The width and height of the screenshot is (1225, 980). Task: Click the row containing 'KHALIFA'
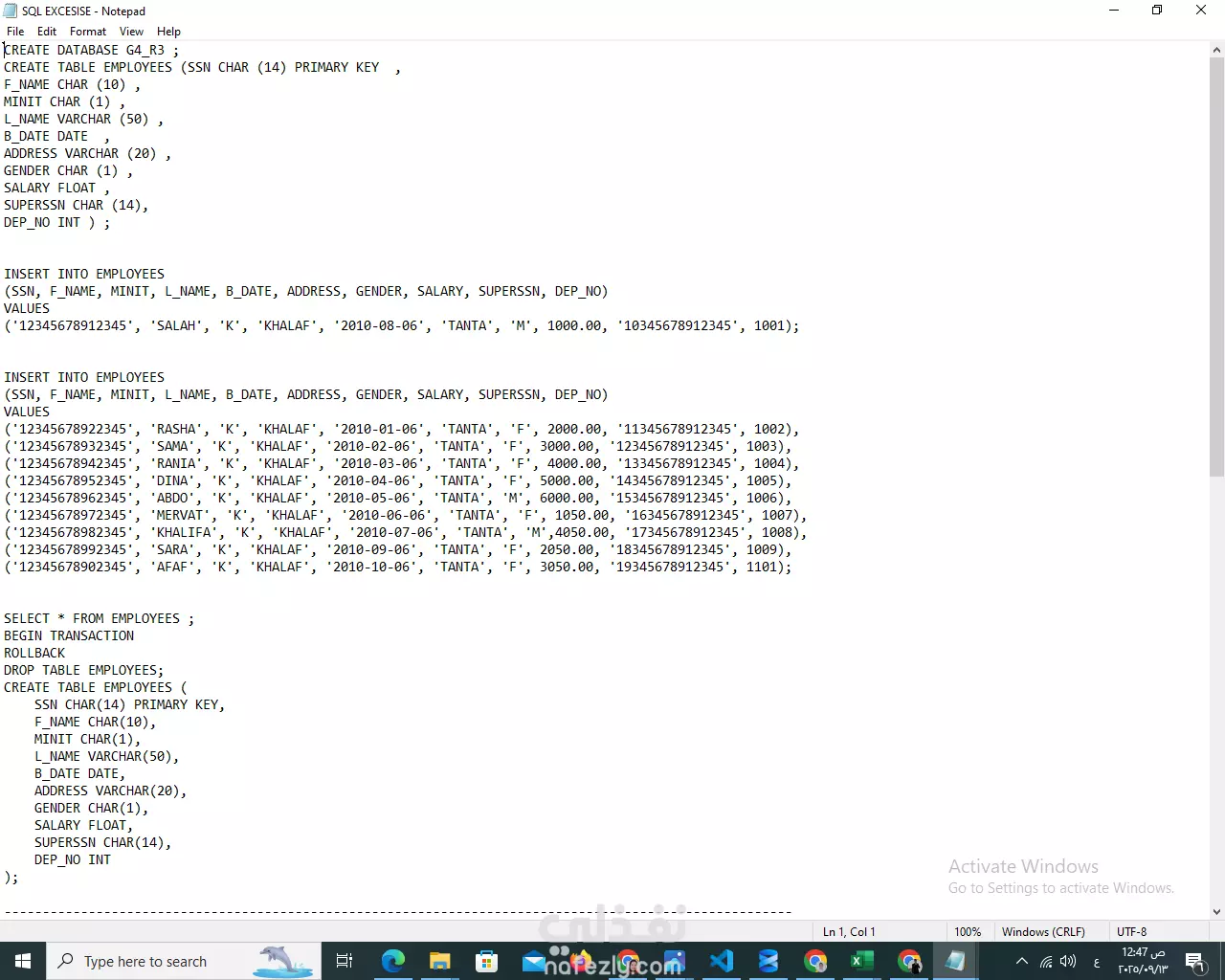click(405, 532)
